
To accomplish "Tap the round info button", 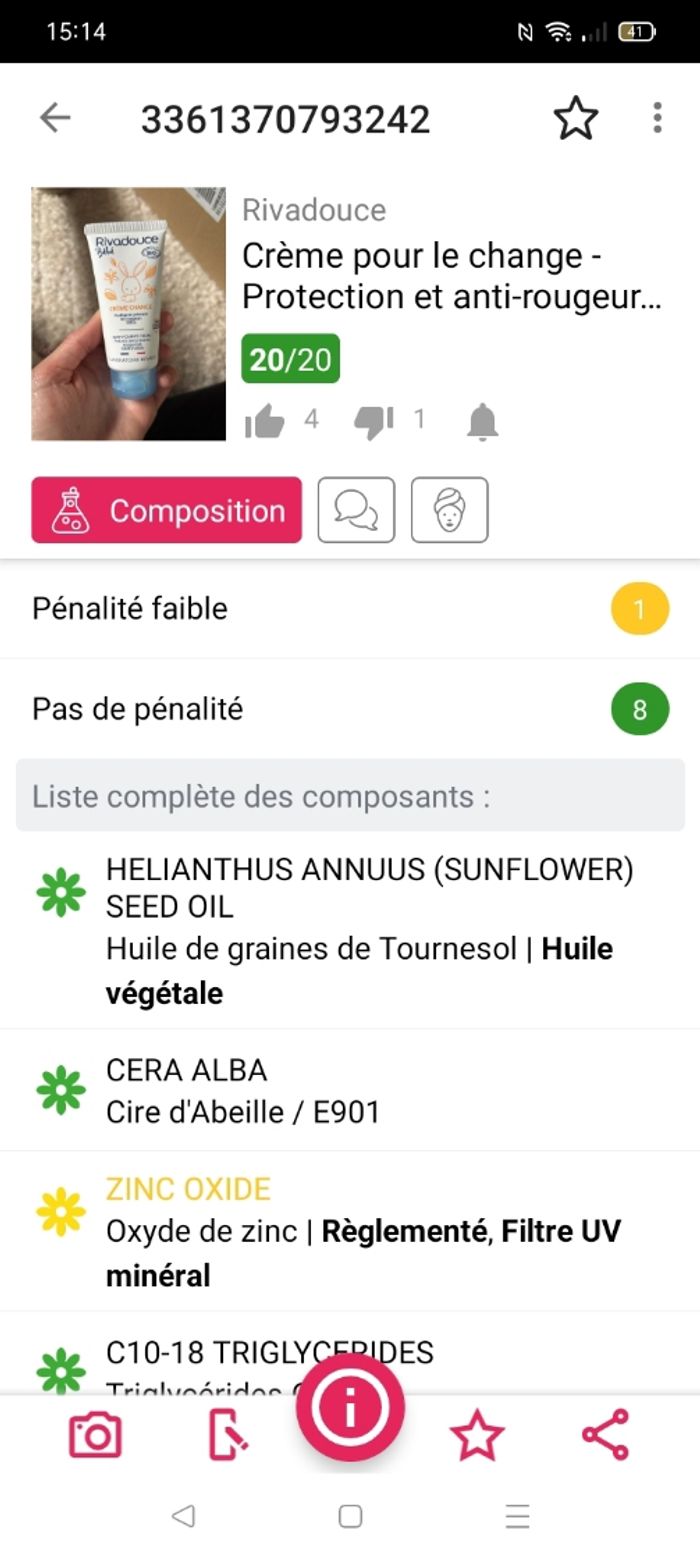I will point(350,1408).
